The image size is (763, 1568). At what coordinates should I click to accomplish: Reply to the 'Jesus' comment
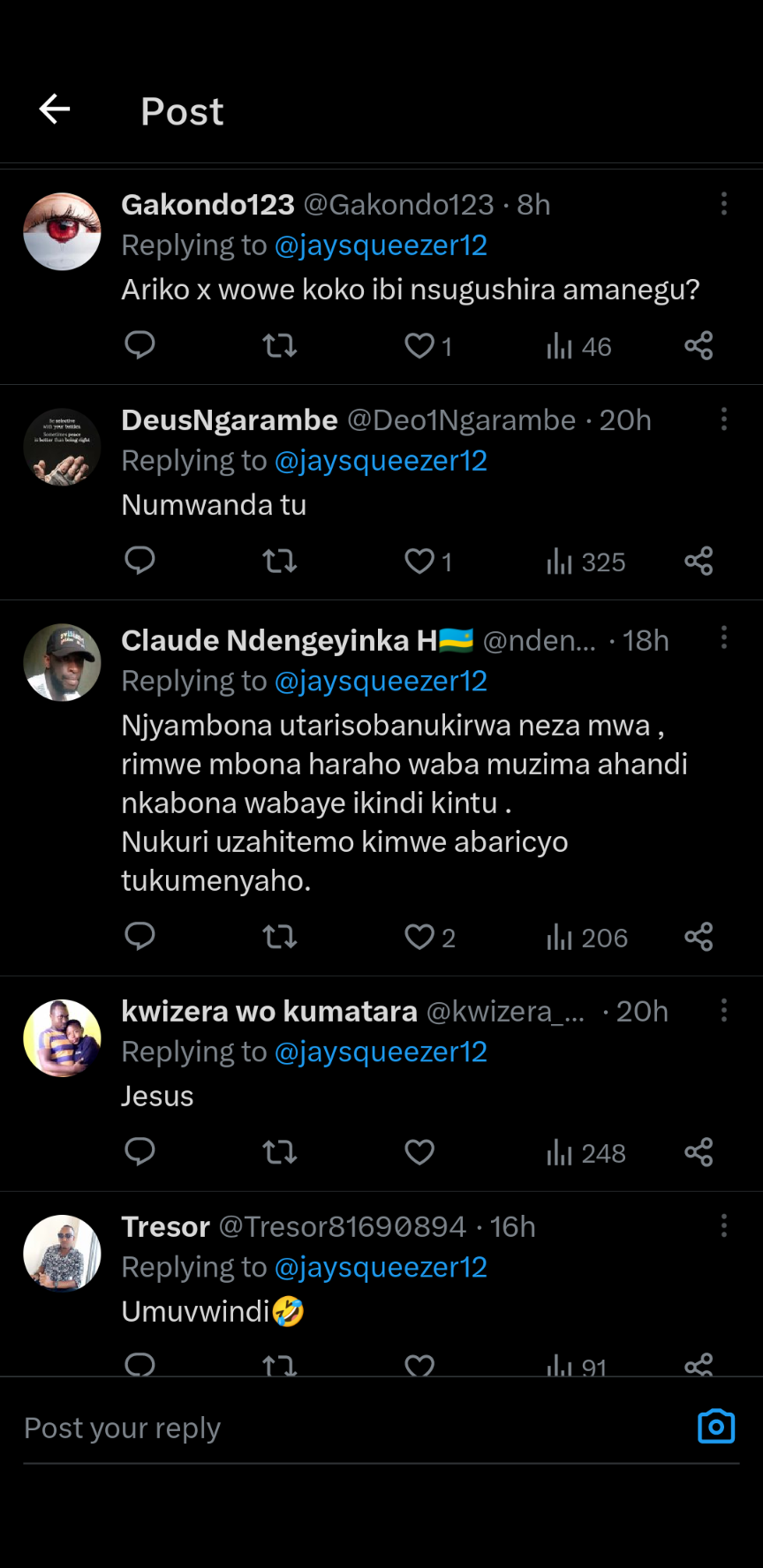coord(140,1152)
